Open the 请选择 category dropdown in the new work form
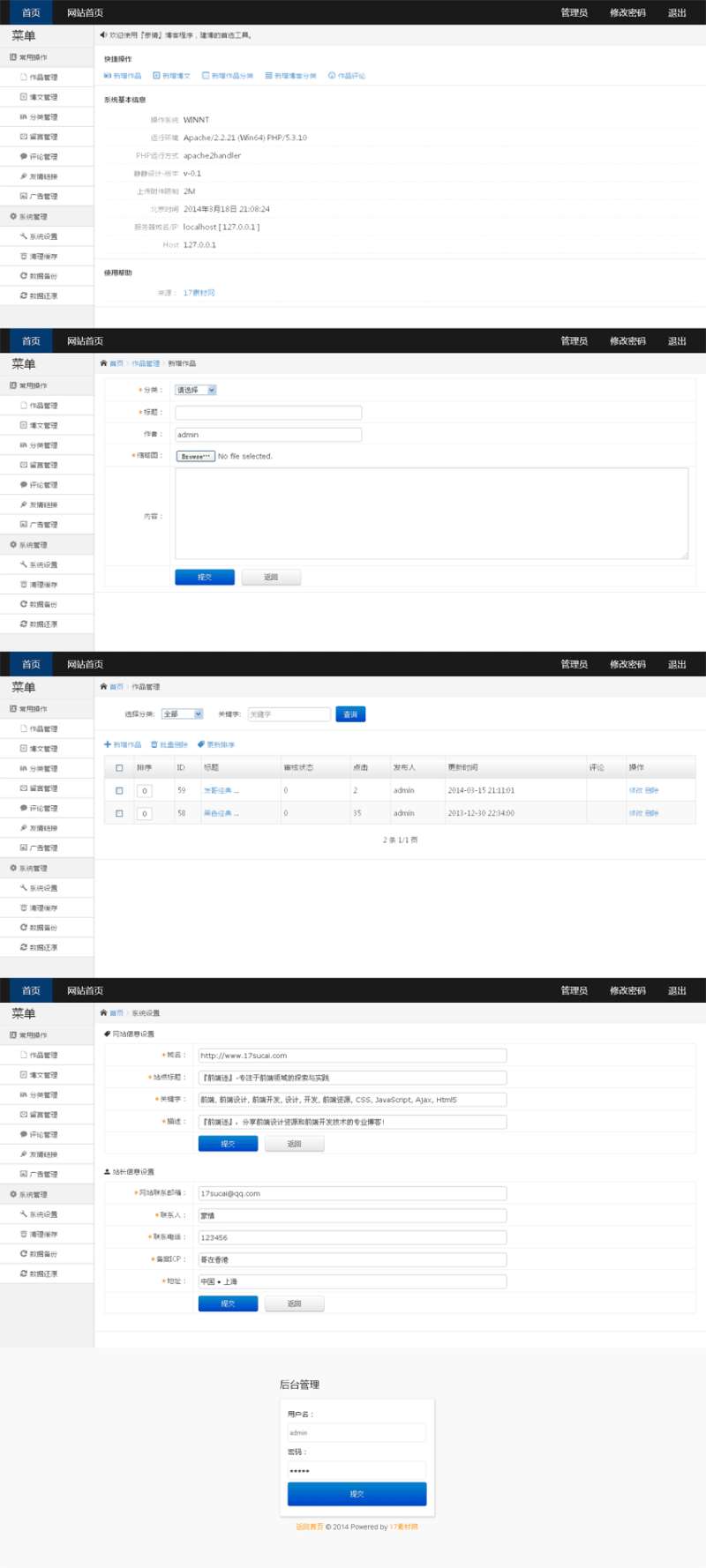This screenshot has height=1568, width=706. (195, 390)
